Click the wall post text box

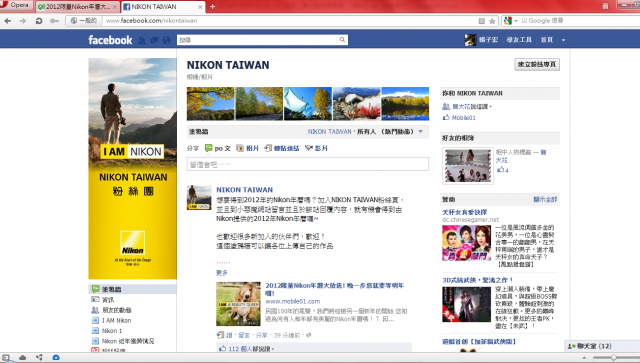click(308, 164)
